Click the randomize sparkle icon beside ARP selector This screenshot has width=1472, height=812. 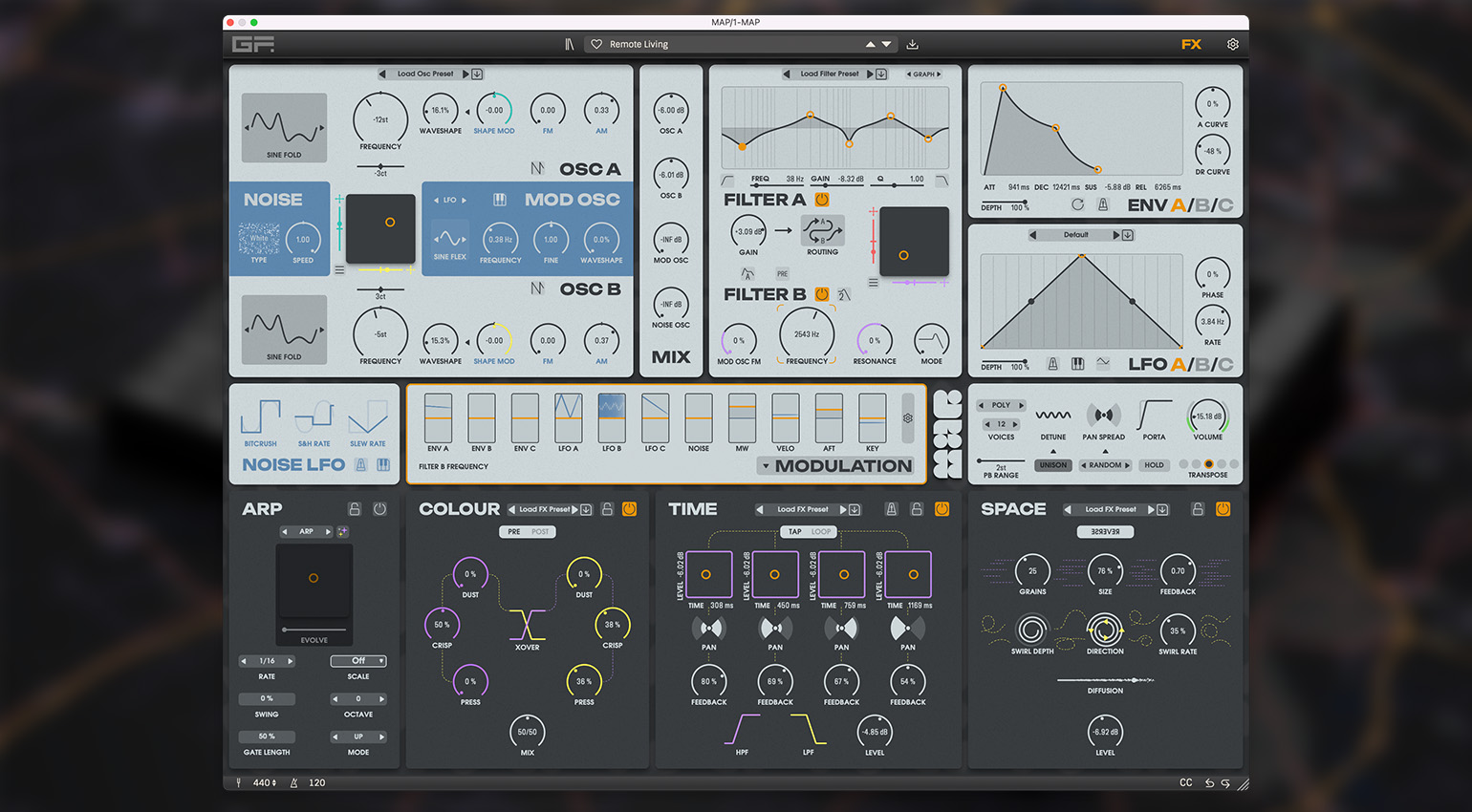[343, 531]
